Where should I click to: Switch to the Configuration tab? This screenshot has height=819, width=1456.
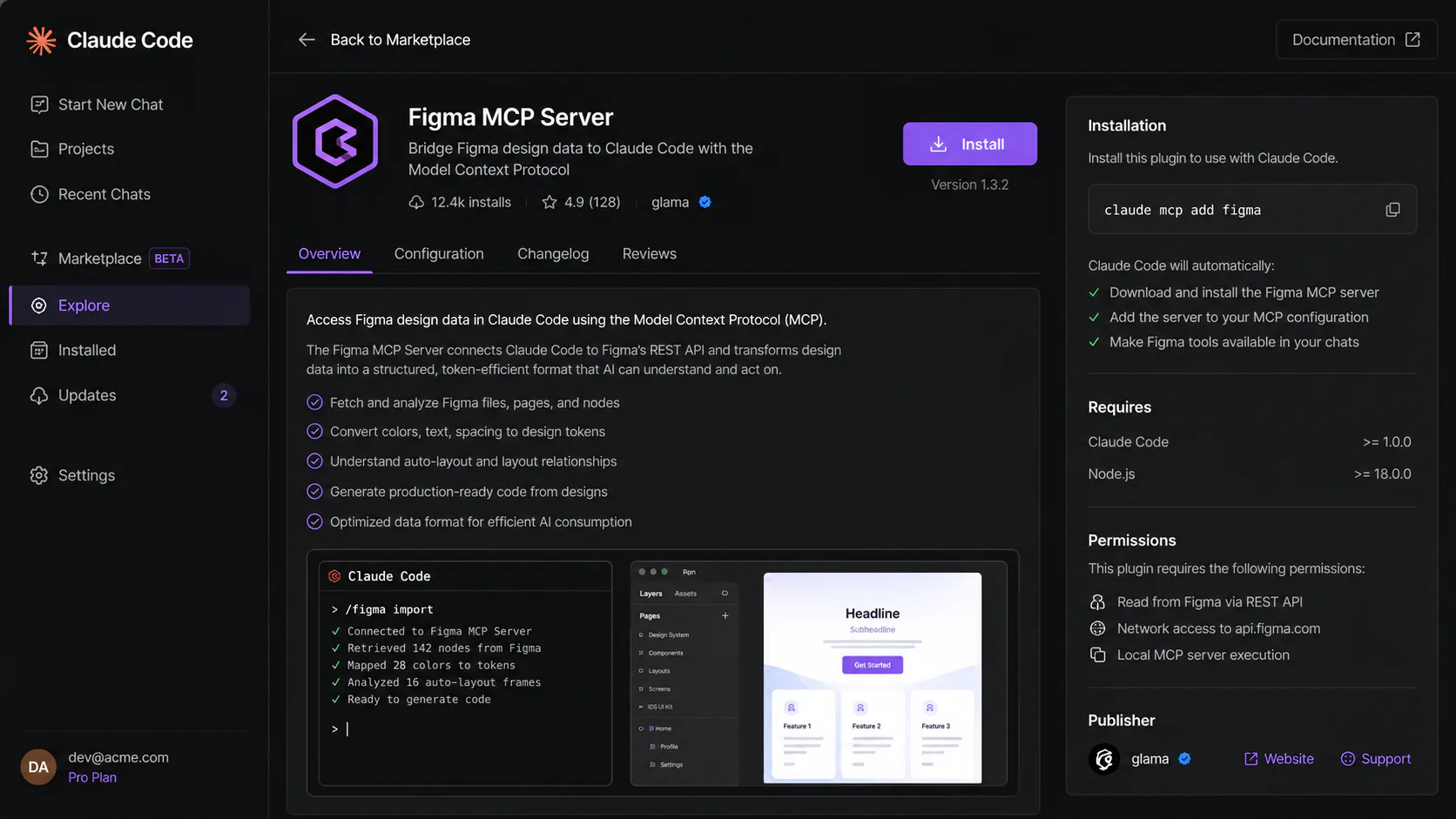439,254
